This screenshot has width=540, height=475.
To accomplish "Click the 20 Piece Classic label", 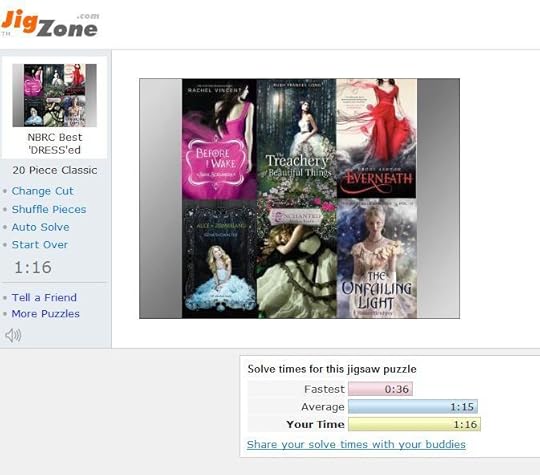I will 55,170.
